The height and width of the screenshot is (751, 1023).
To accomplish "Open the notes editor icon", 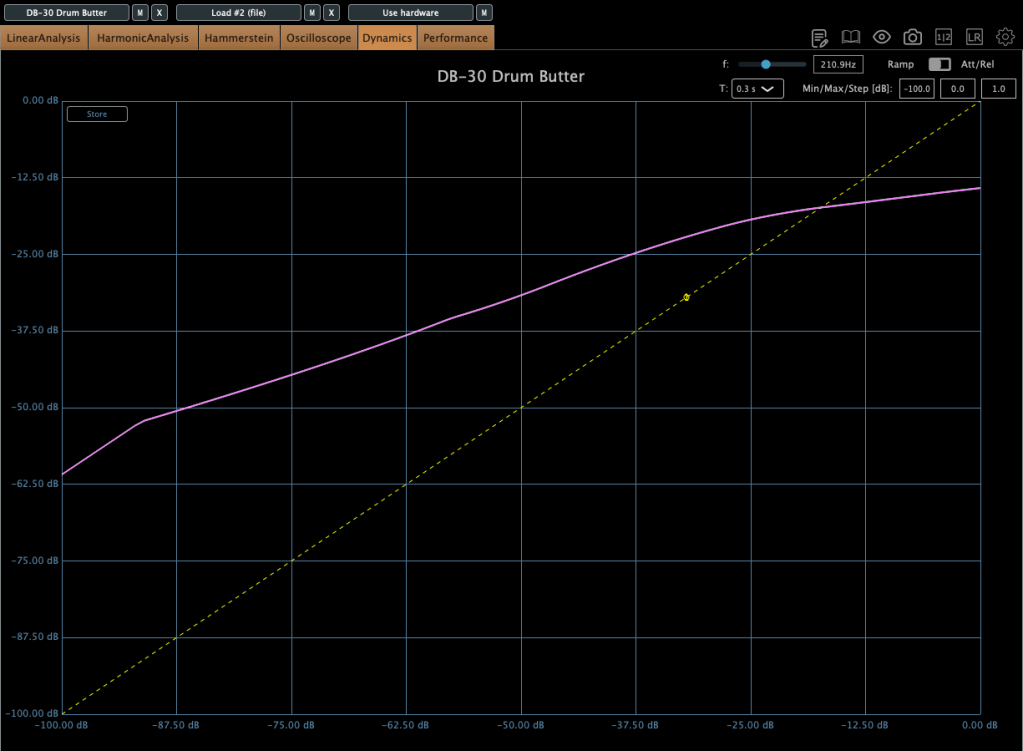I will click(820, 38).
